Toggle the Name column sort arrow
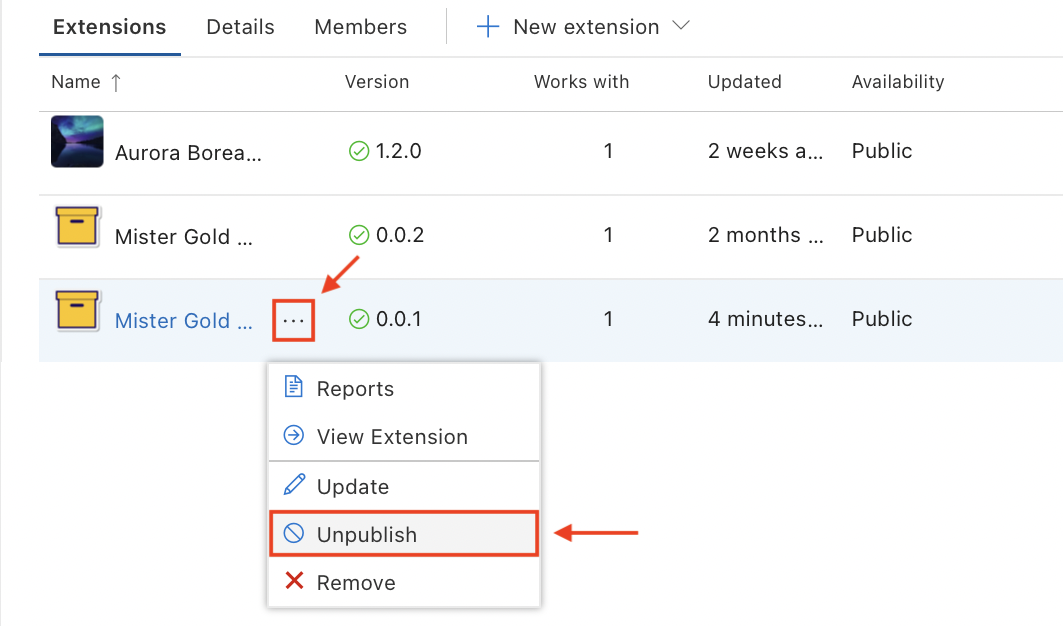The height and width of the screenshot is (626, 1063). click(x=116, y=82)
